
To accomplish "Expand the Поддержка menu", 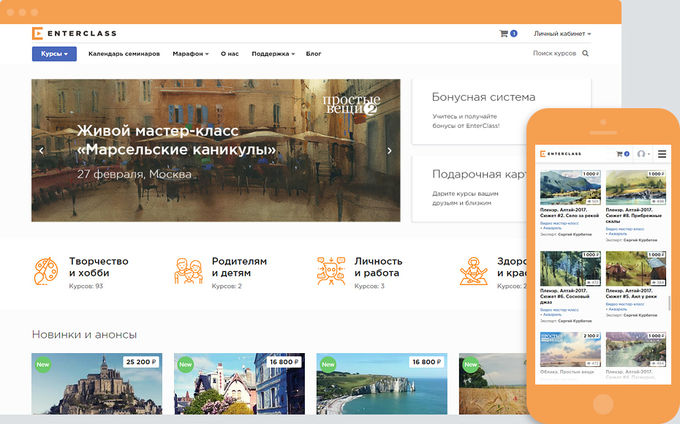I will (273, 53).
